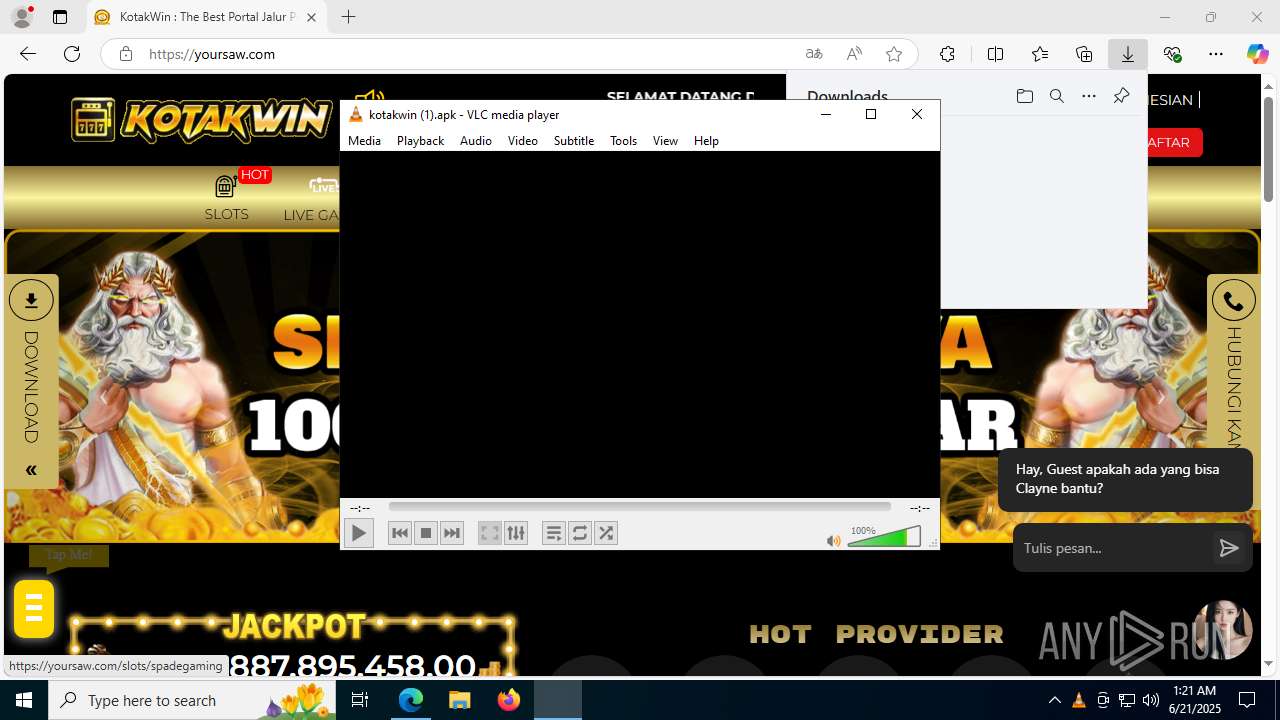
Task: Toggle VLC random shuffle
Action: [x=606, y=533]
